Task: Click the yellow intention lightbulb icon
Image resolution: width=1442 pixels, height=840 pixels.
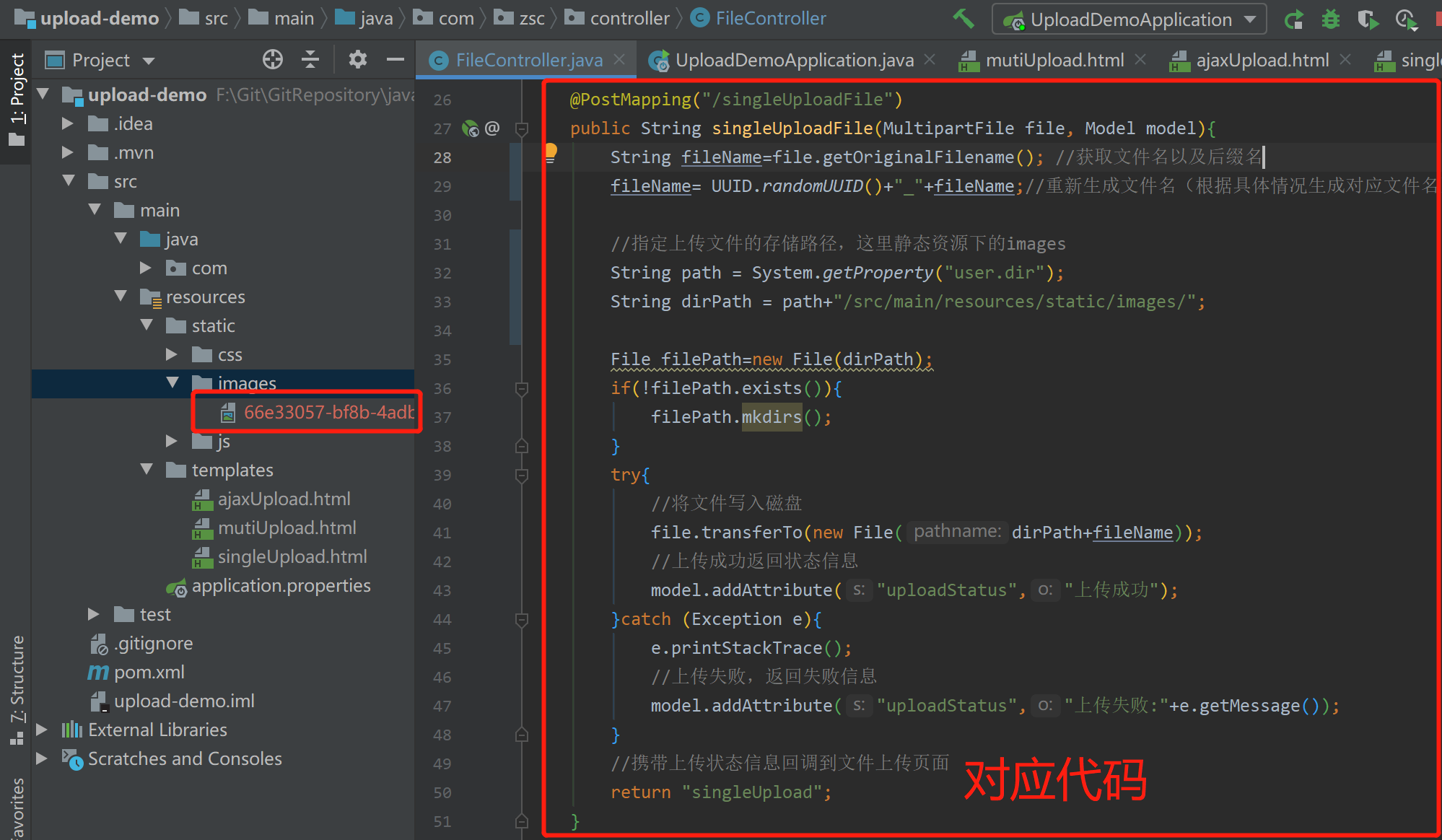Action: coord(551,152)
